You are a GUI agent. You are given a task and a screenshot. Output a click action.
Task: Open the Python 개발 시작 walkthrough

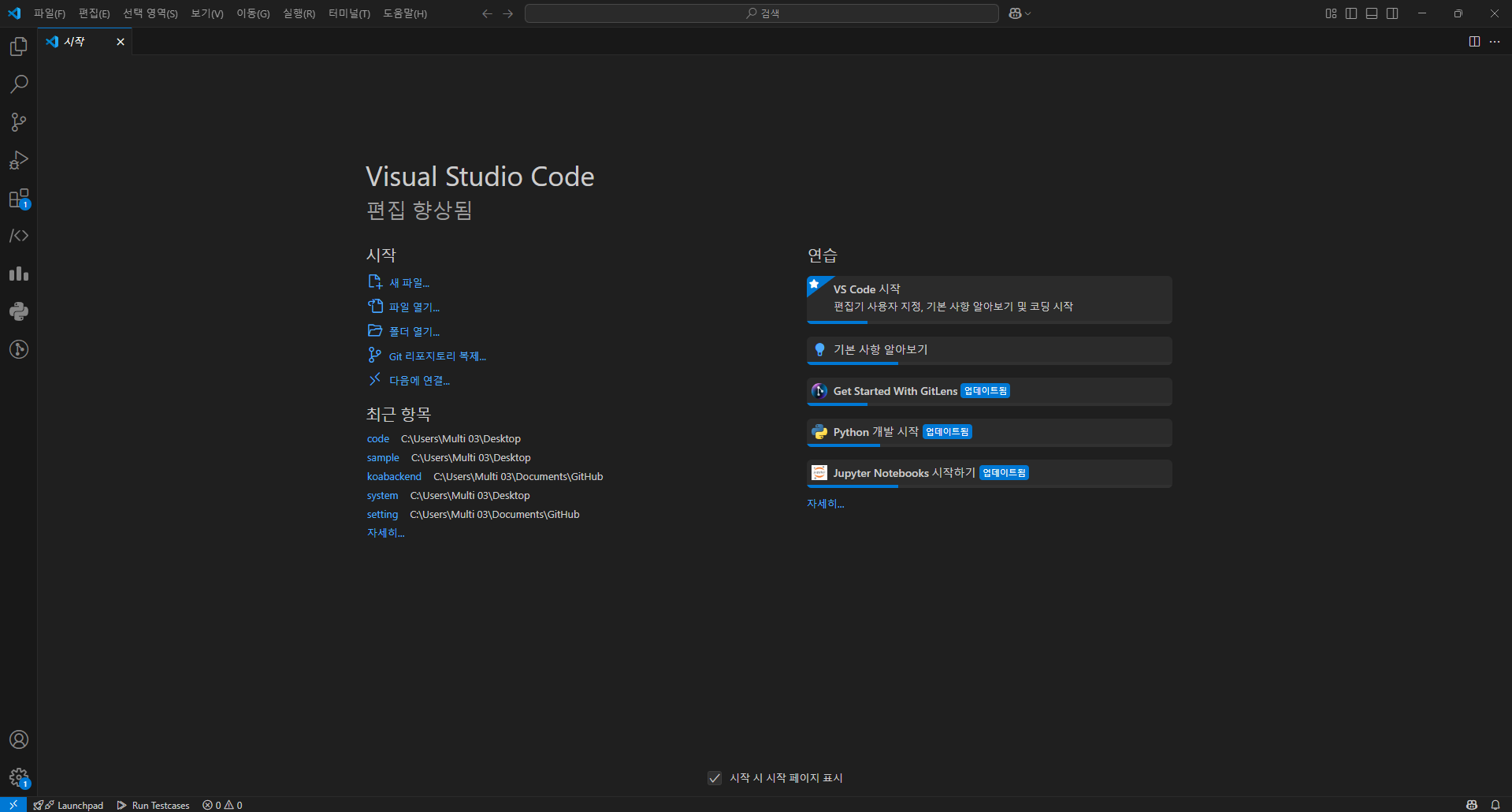(x=989, y=432)
